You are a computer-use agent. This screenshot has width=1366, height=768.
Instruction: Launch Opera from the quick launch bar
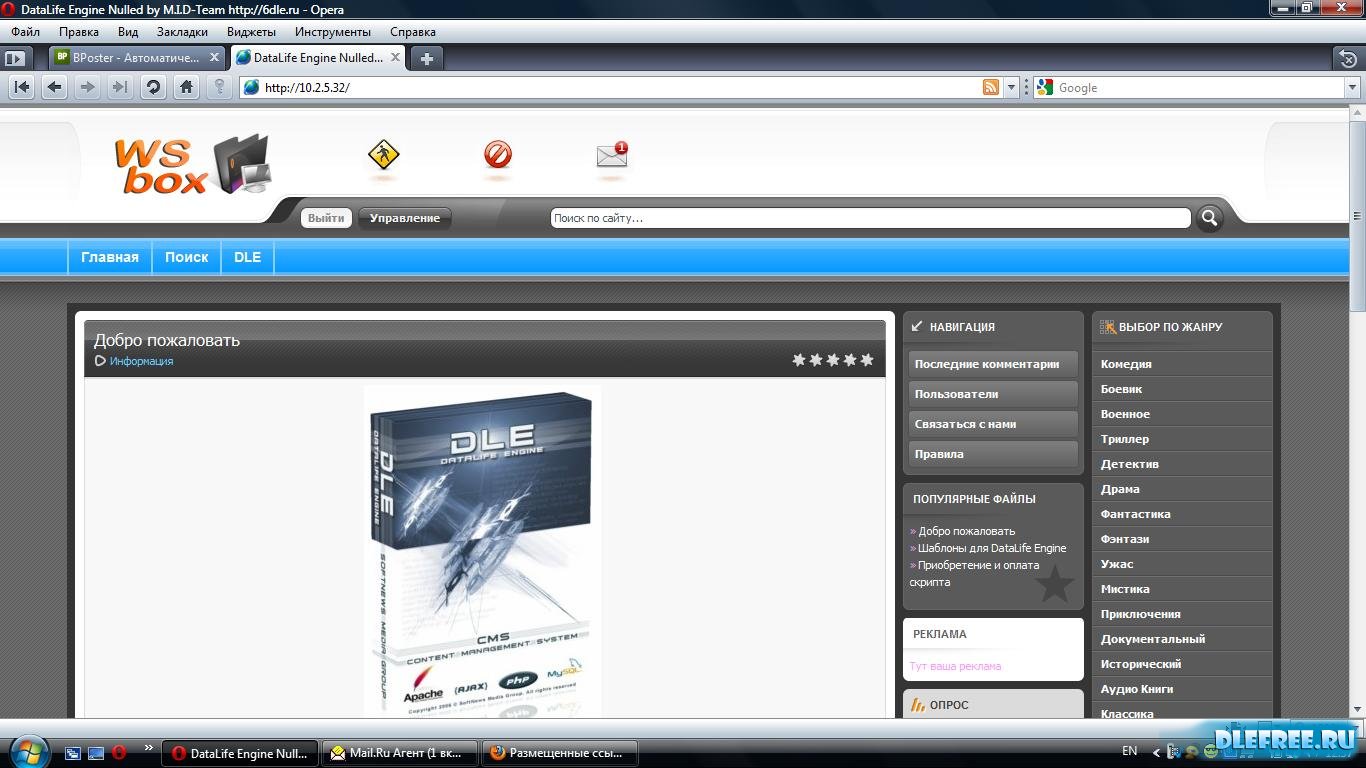tap(119, 753)
